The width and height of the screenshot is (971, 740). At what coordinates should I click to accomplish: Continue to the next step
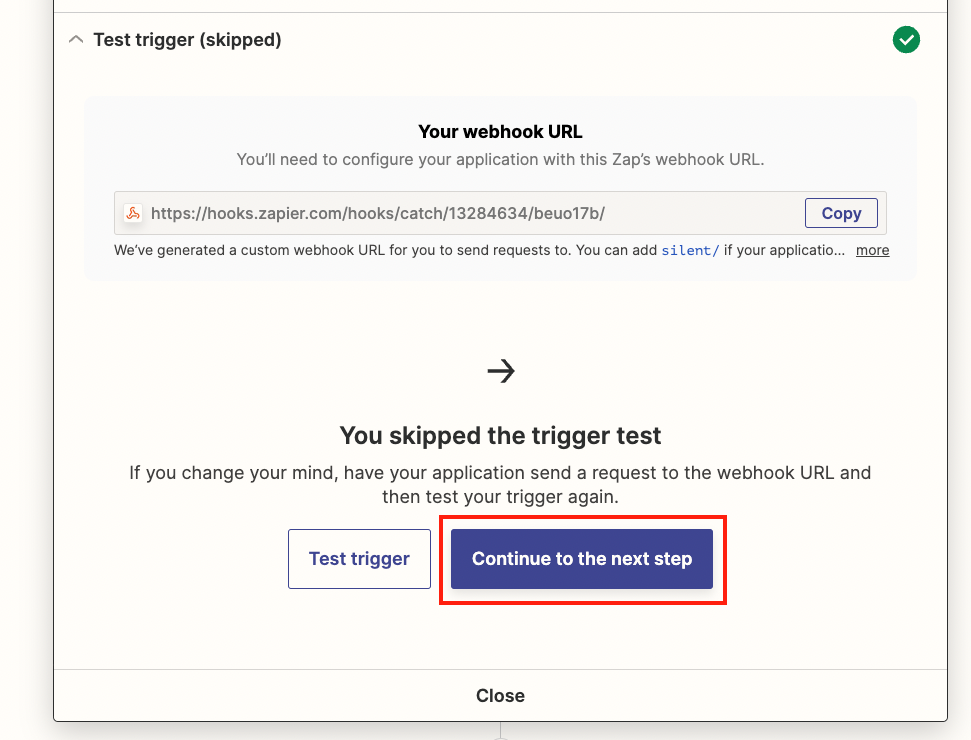(x=581, y=559)
